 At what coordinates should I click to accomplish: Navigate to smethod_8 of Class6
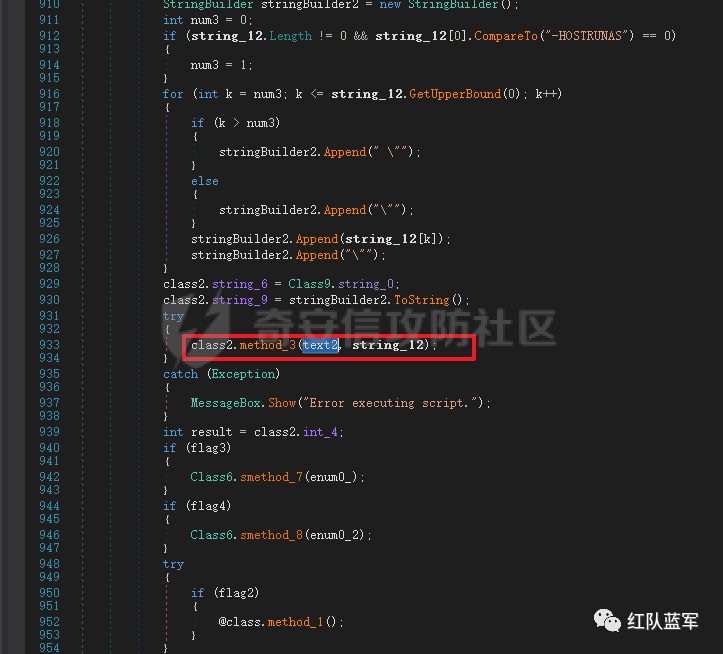(x=271, y=535)
